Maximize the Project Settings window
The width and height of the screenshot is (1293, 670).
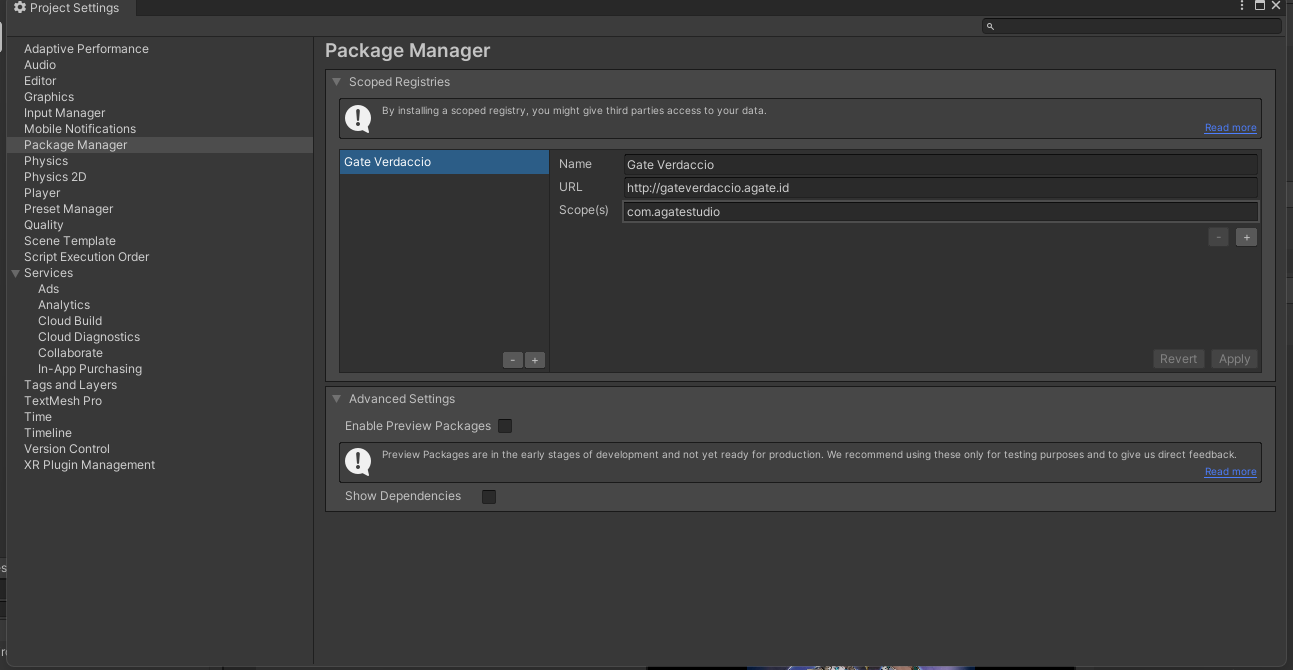[x=1260, y=6]
